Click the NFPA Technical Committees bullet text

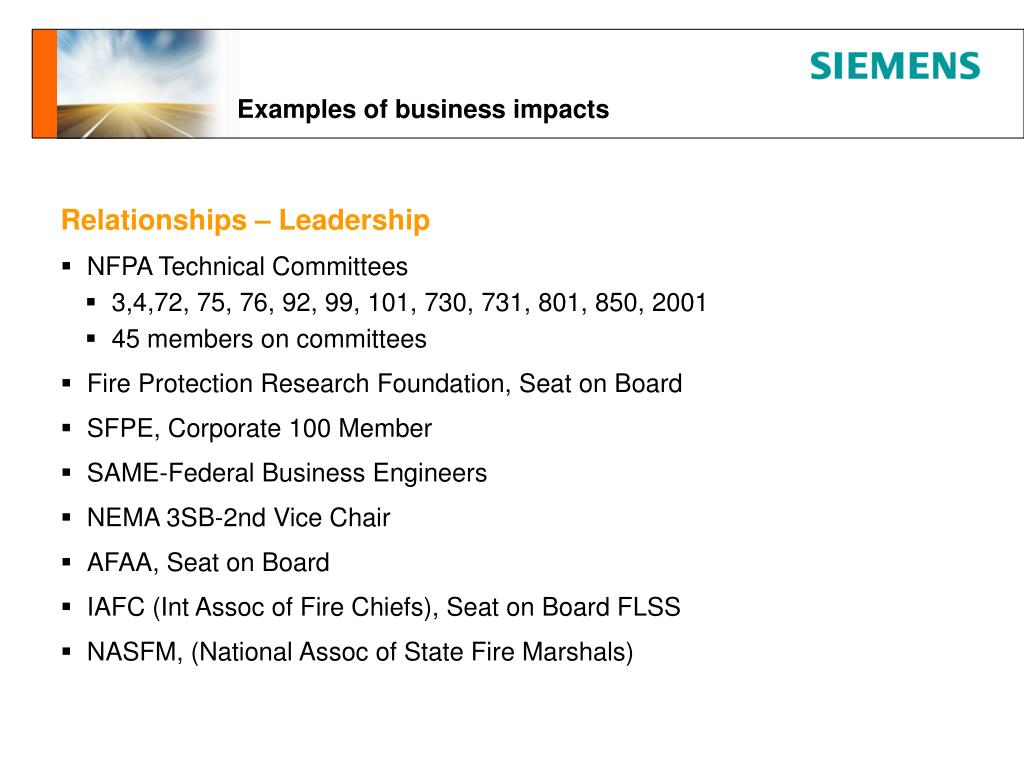click(248, 266)
